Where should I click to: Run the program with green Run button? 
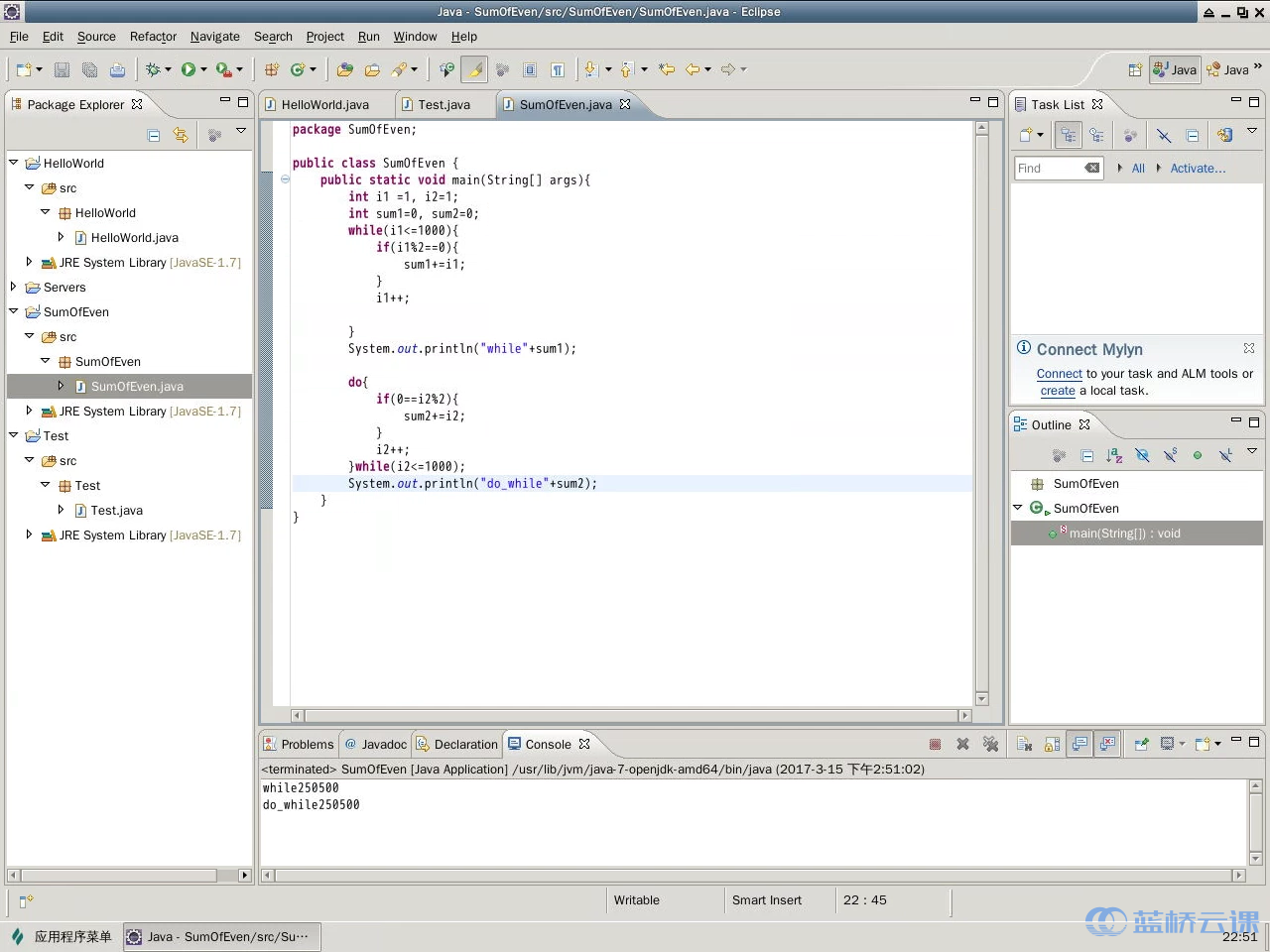[188, 69]
